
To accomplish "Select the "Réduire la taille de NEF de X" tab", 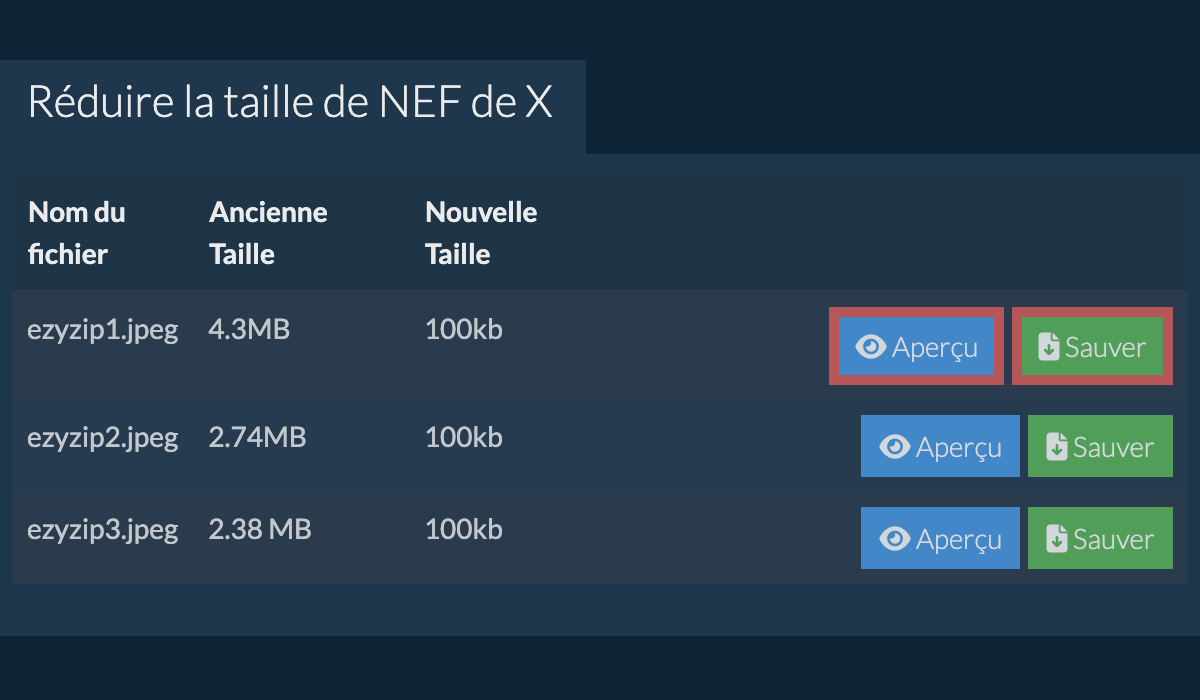I will pyautogui.click(x=290, y=103).
